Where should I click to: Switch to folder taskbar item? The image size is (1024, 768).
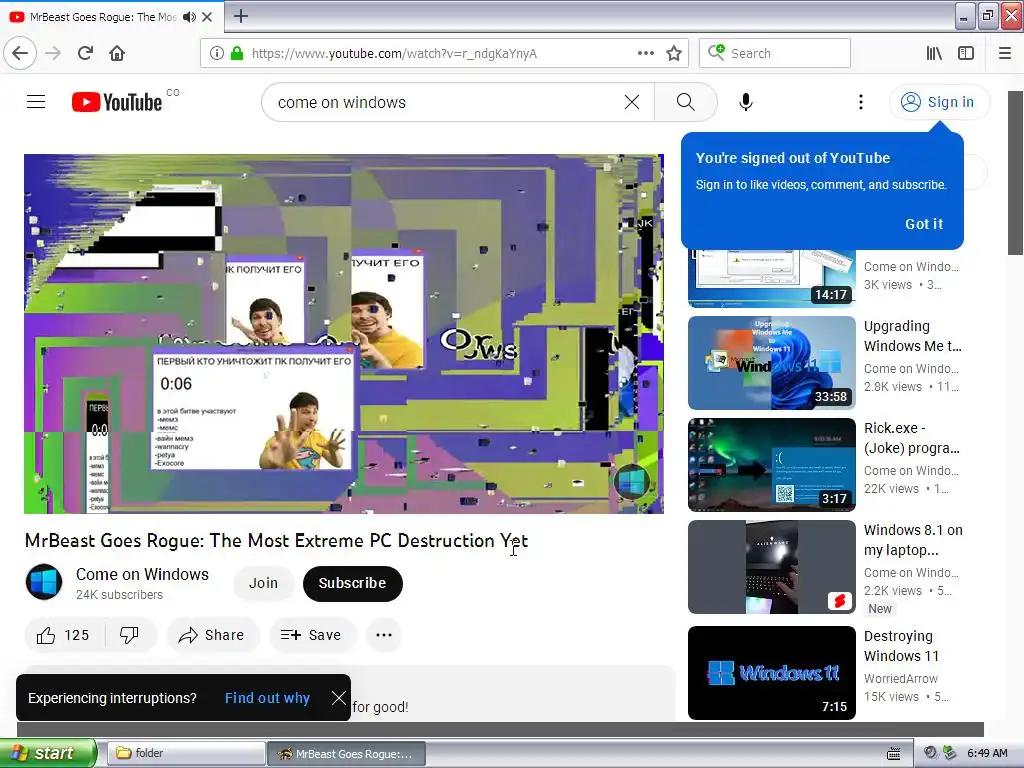coord(185,753)
